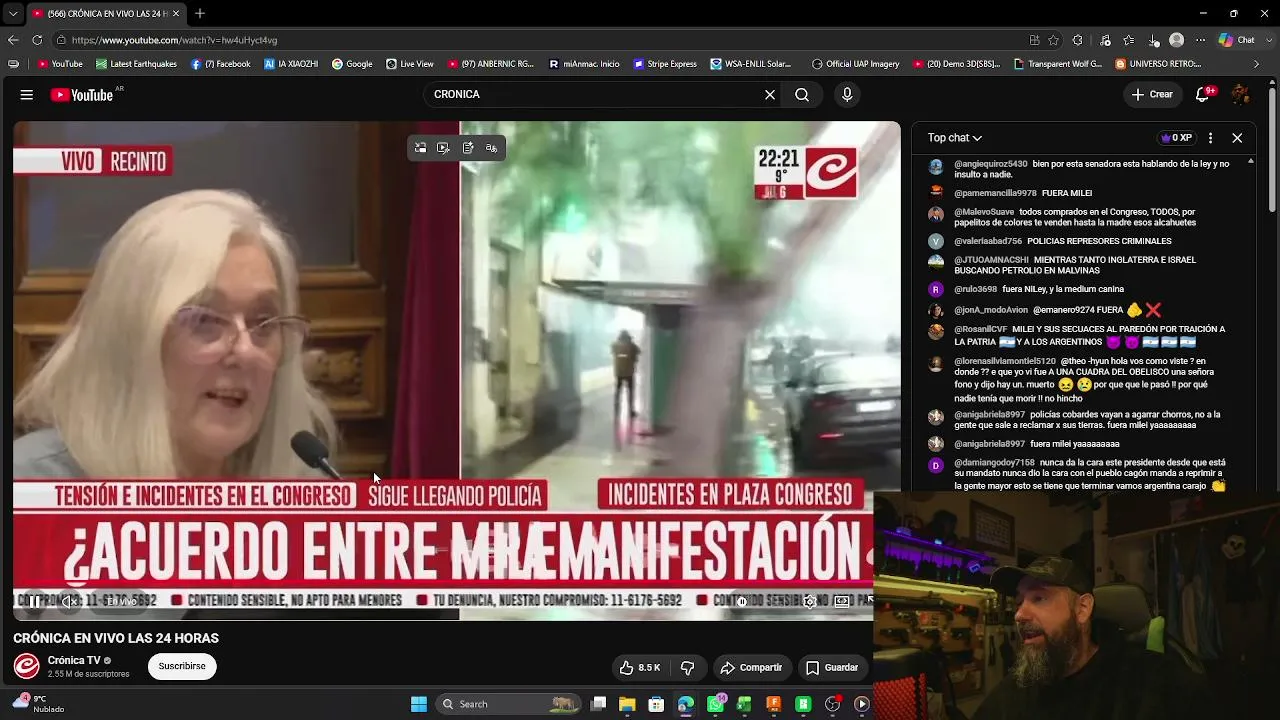Open the Copilot Chat button

pos(1238,40)
